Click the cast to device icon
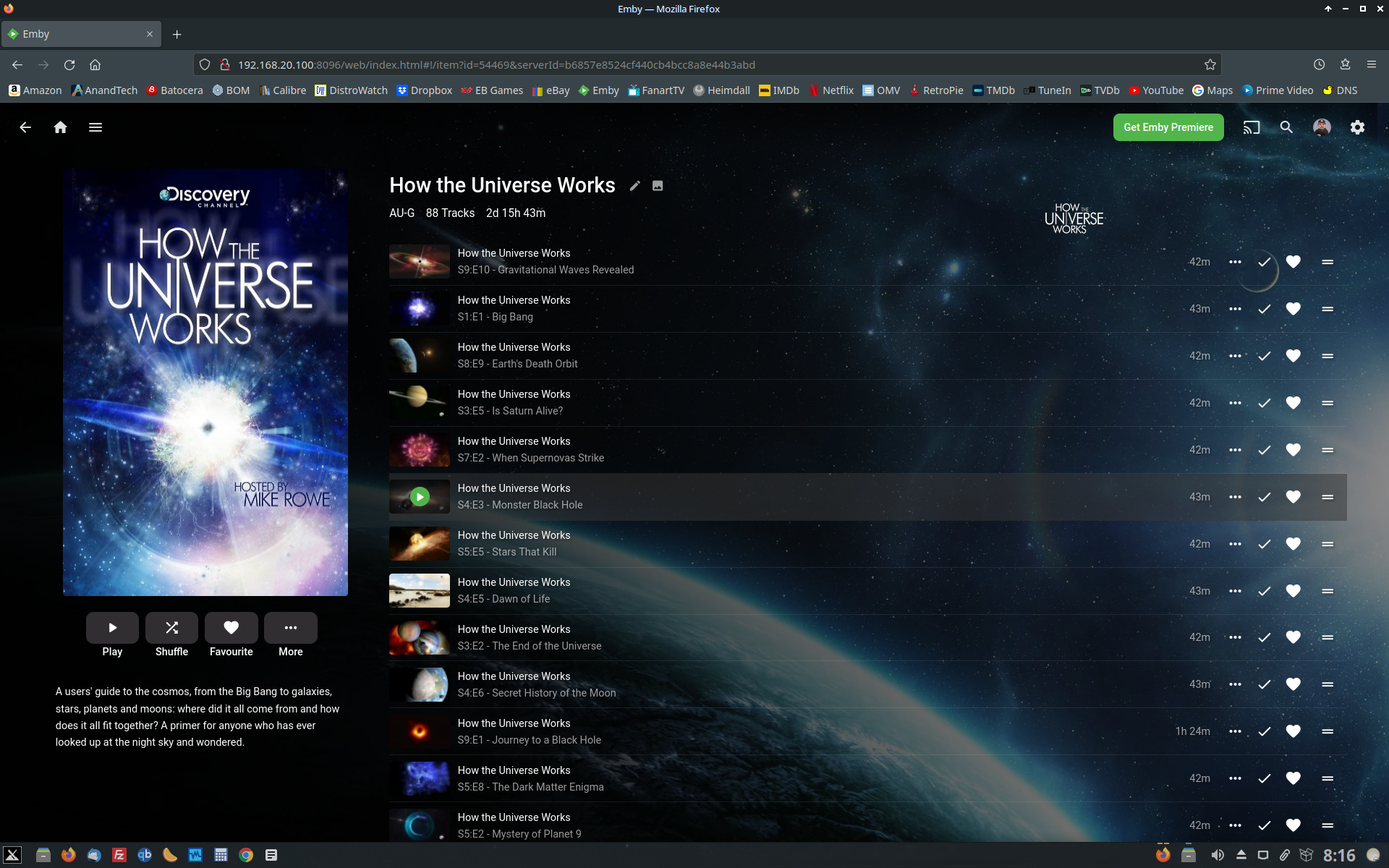This screenshot has width=1389, height=868. (1252, 127)
